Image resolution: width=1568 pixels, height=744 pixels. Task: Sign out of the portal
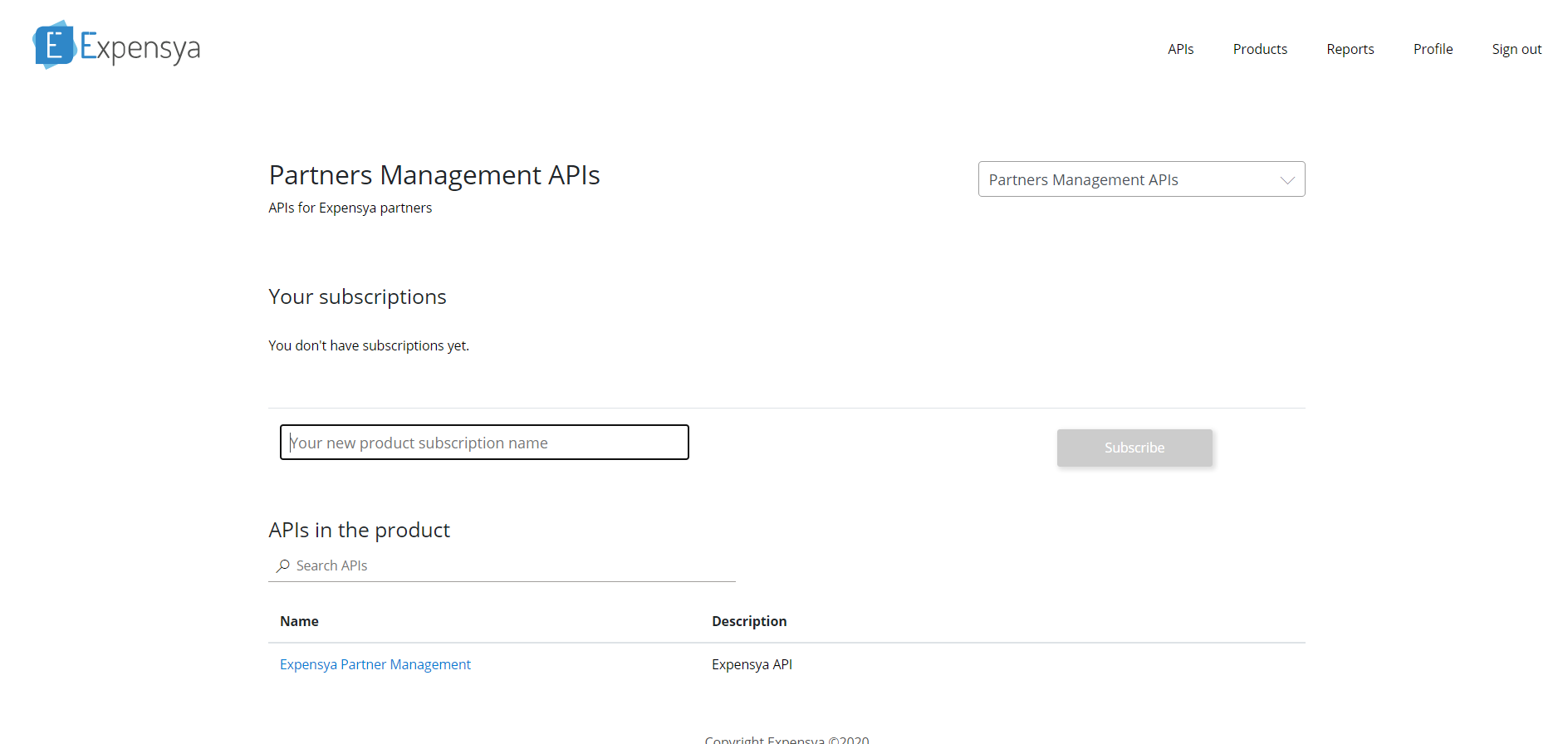[1517, 49]
